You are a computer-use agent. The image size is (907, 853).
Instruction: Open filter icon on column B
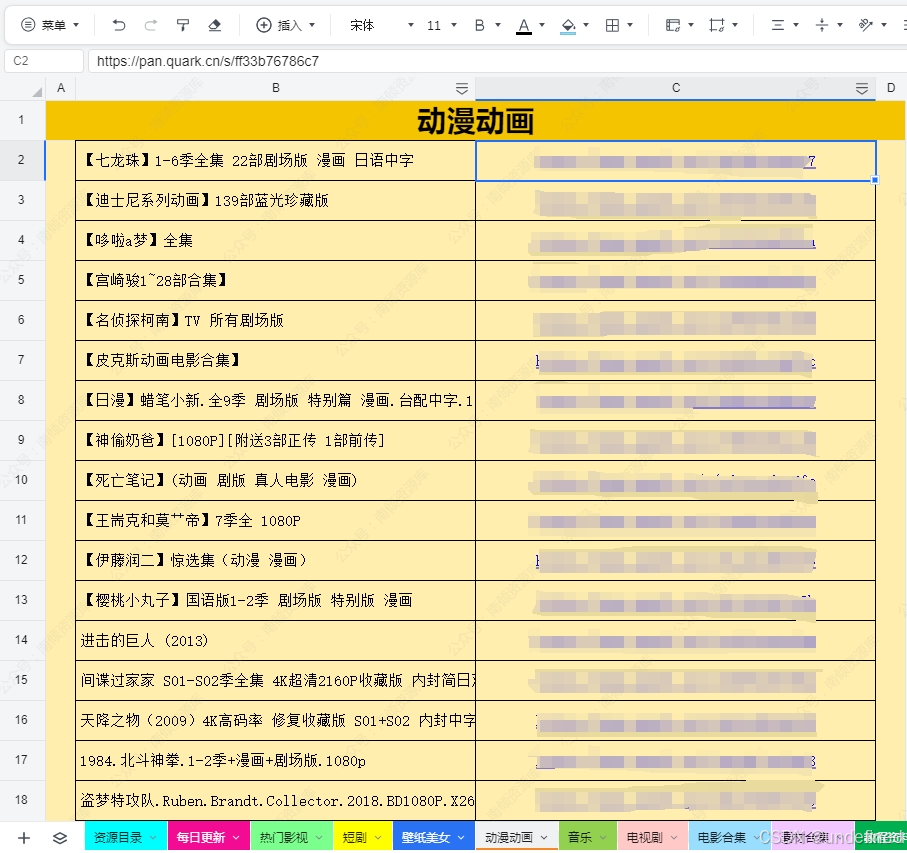(x=462, y=88)
